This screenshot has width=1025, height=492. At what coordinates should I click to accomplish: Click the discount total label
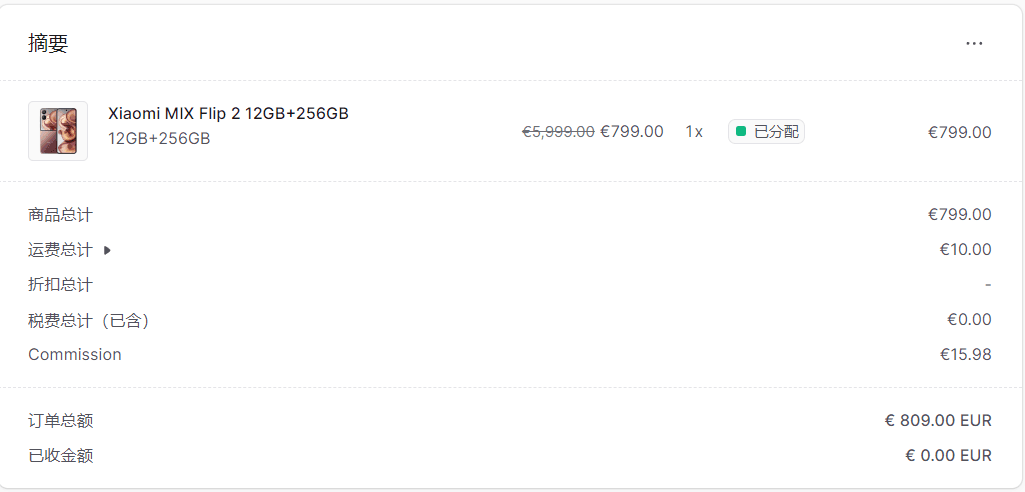coord(60,285)
